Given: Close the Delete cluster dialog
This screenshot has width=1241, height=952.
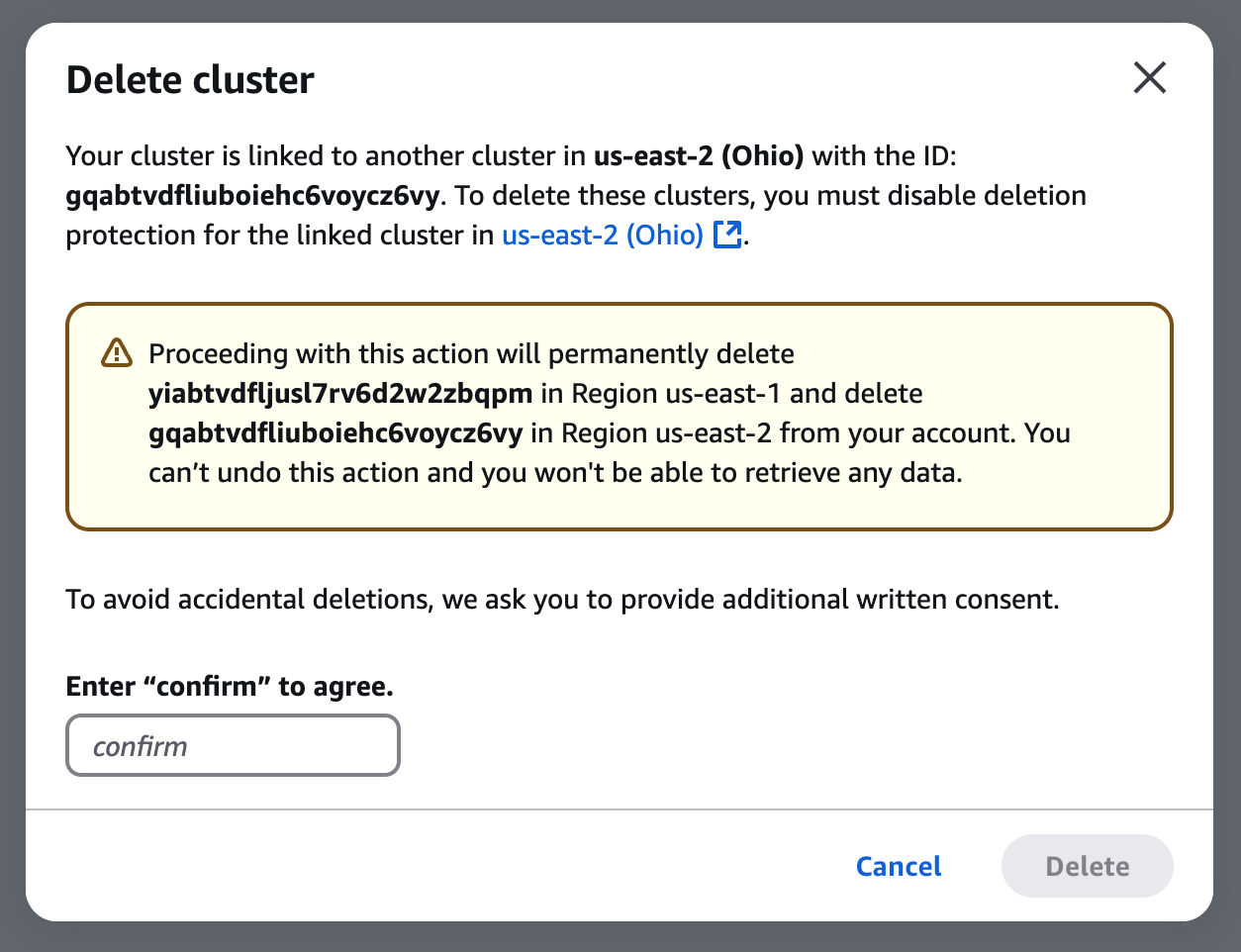Looking at the screenshot, I should [1150, 77].
